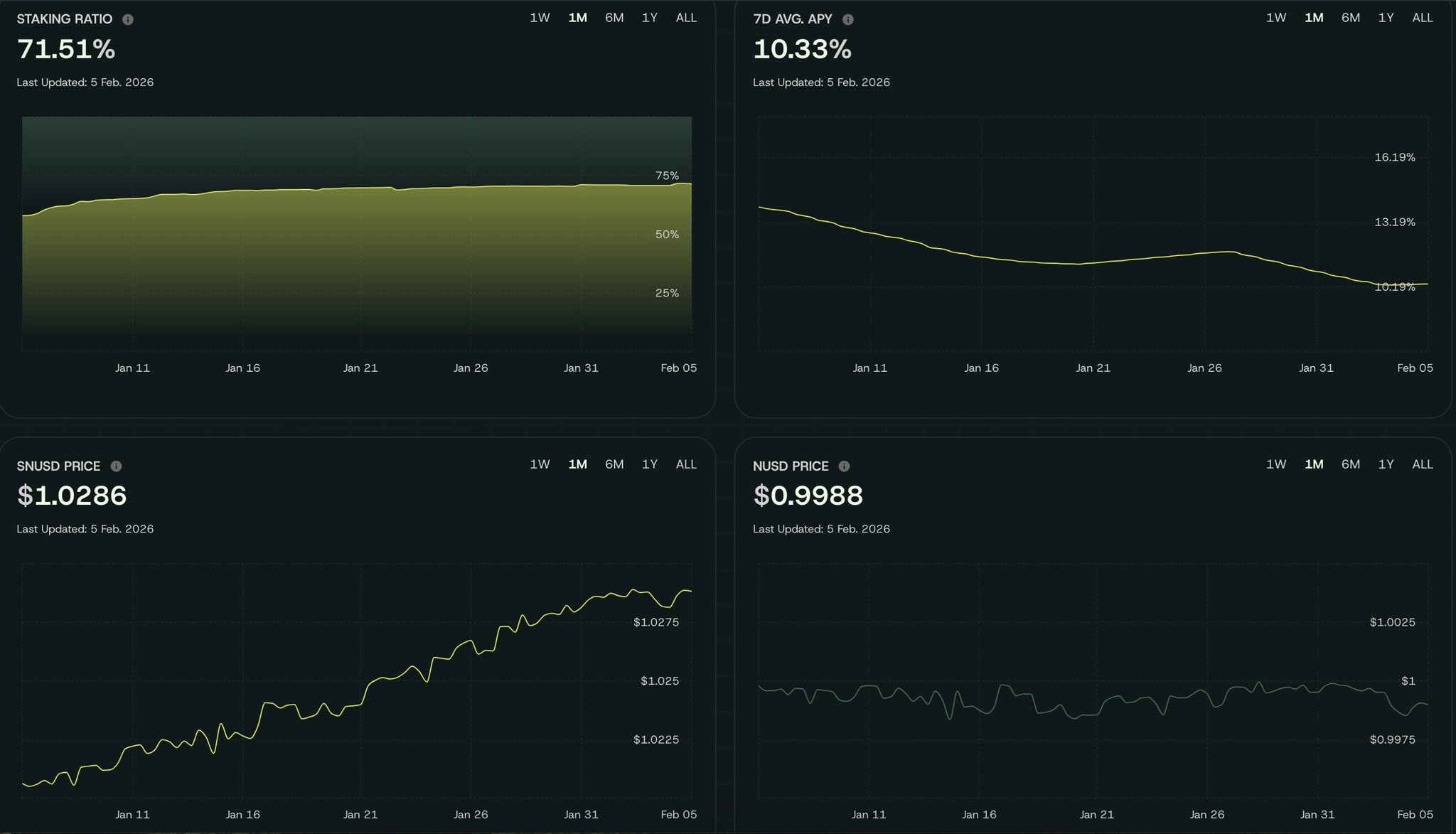
Task: Select 6M range on Staking Ratio chart
Action: 614,18
